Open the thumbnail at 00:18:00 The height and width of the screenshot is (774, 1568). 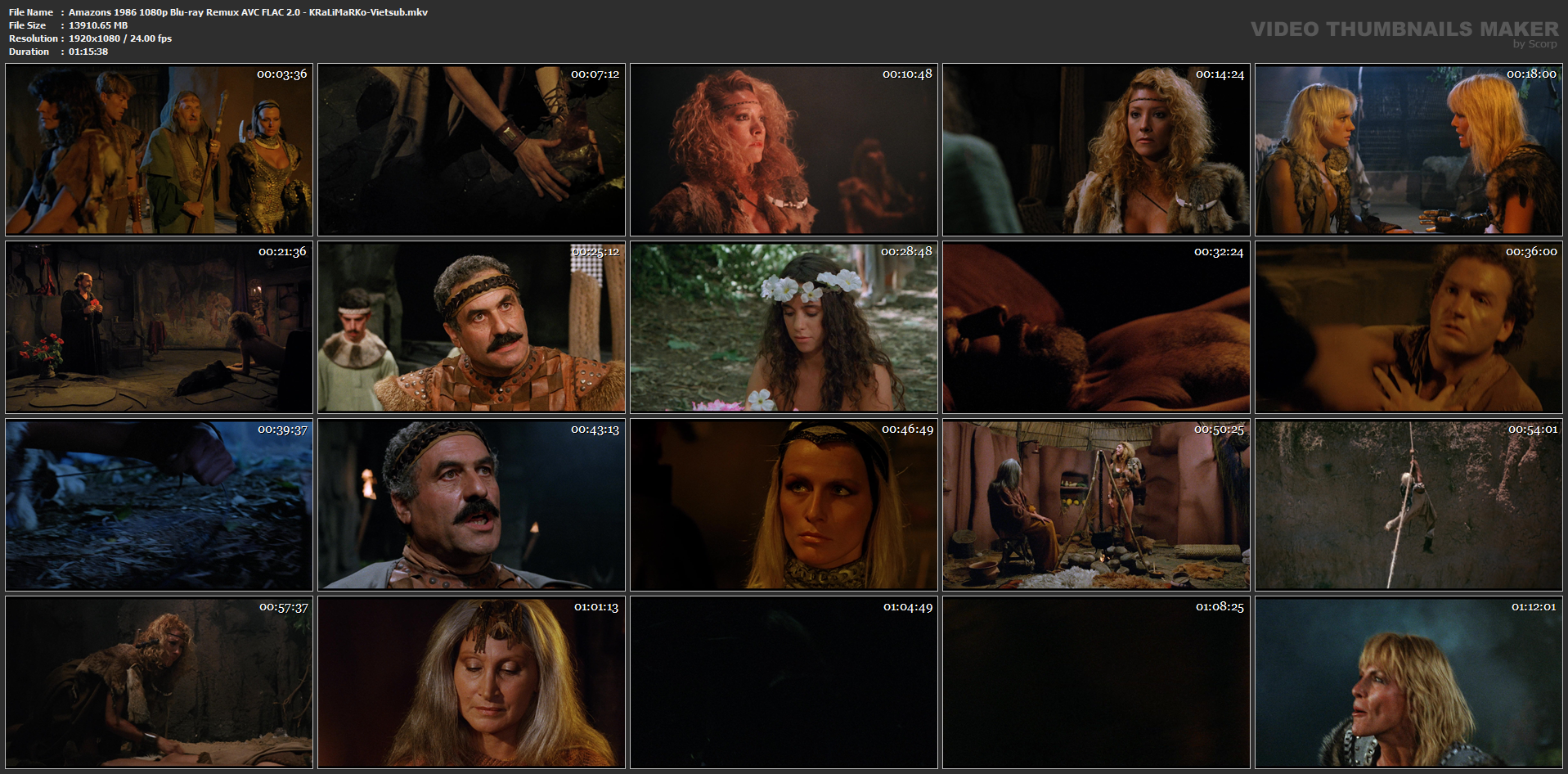[1409, 150]
